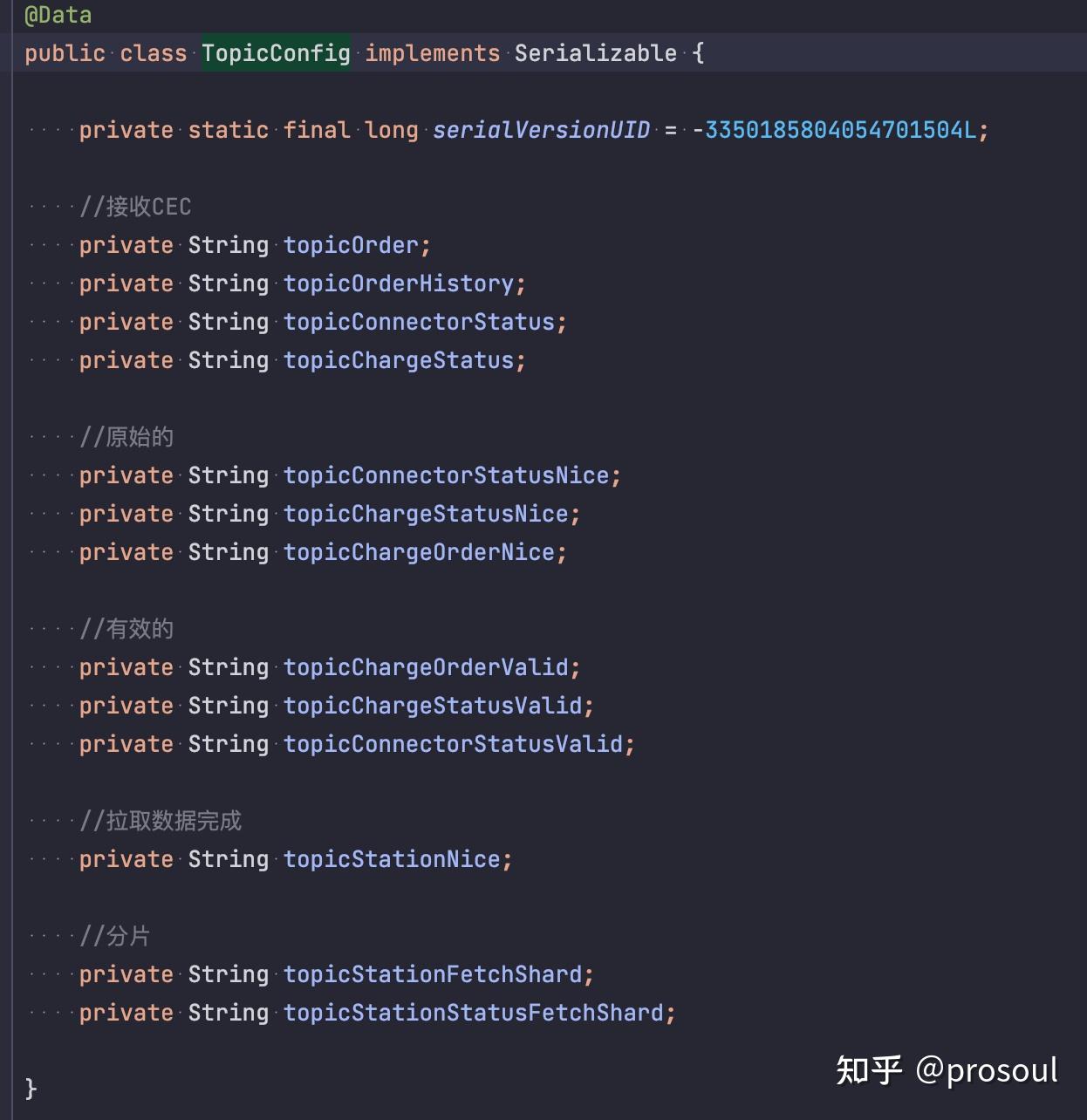The image size is (1087, 1120).
Task: Click the Serializable interface name
Action: (595, 53)
